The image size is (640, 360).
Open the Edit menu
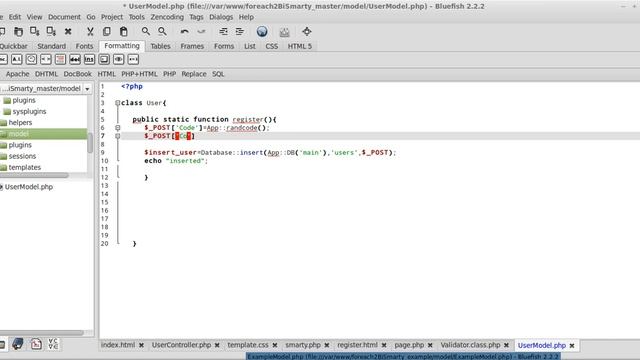[15, 17]
